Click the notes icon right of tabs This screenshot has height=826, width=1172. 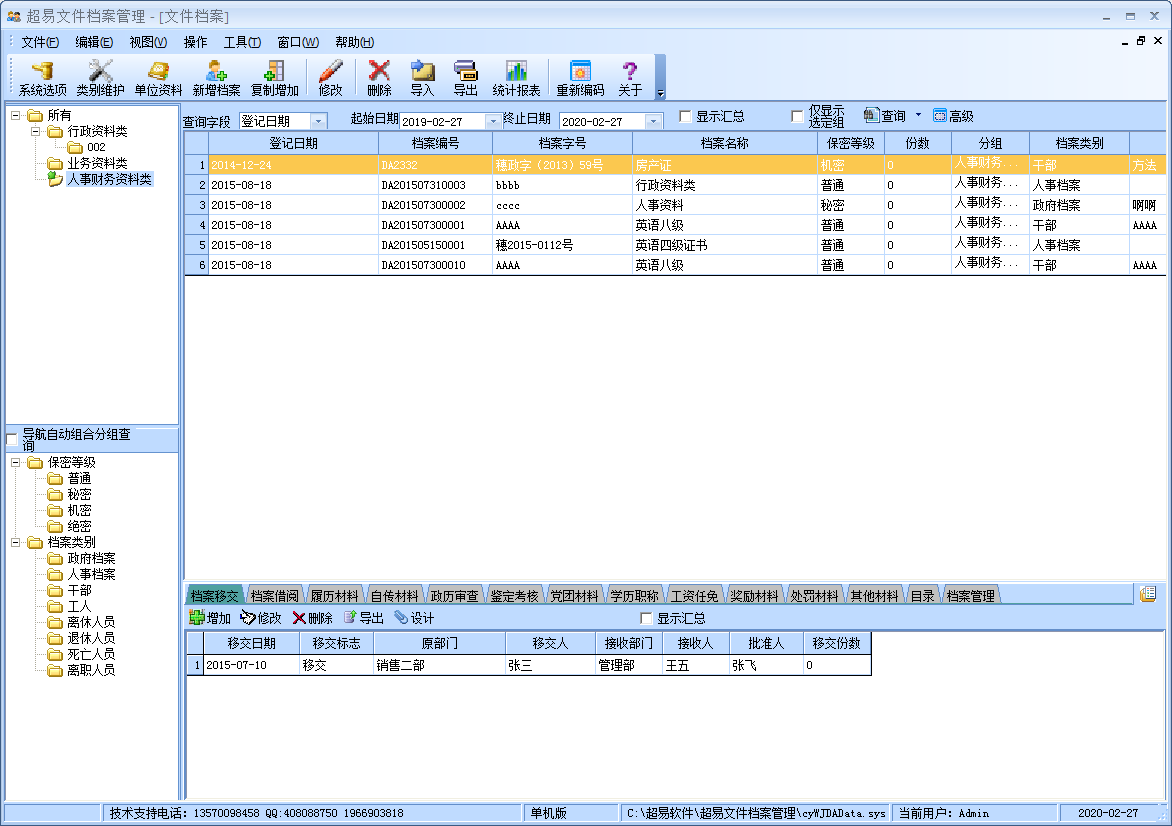(1148, 594)
